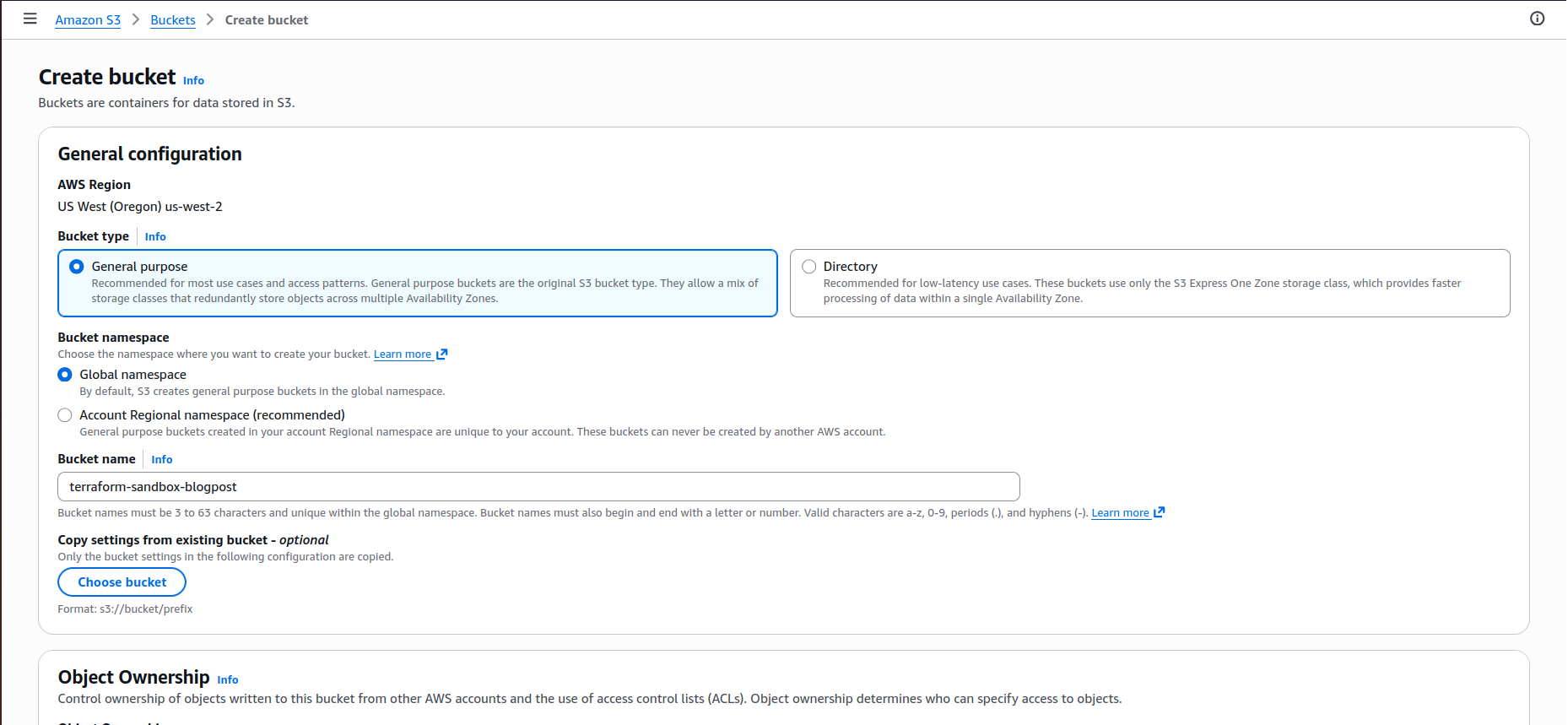
Task: Click the 'Format: s3://bucket/prefix' hint text
Action: coord(125,609)
